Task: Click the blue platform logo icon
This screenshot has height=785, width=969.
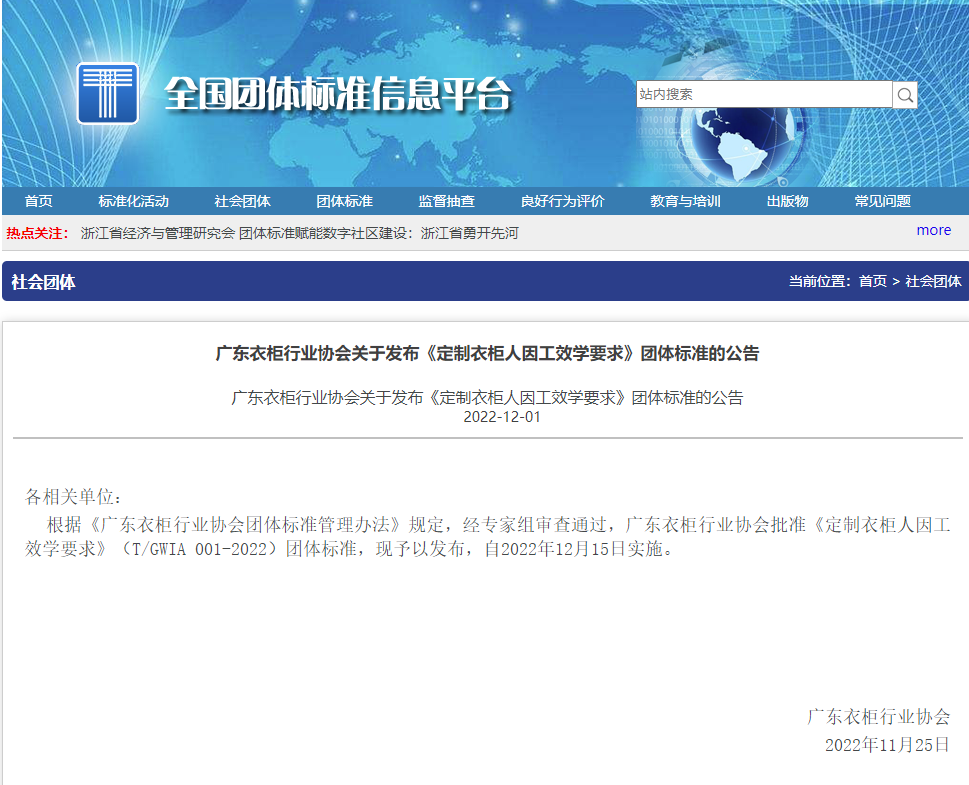Action: click(x=108, y=93)
